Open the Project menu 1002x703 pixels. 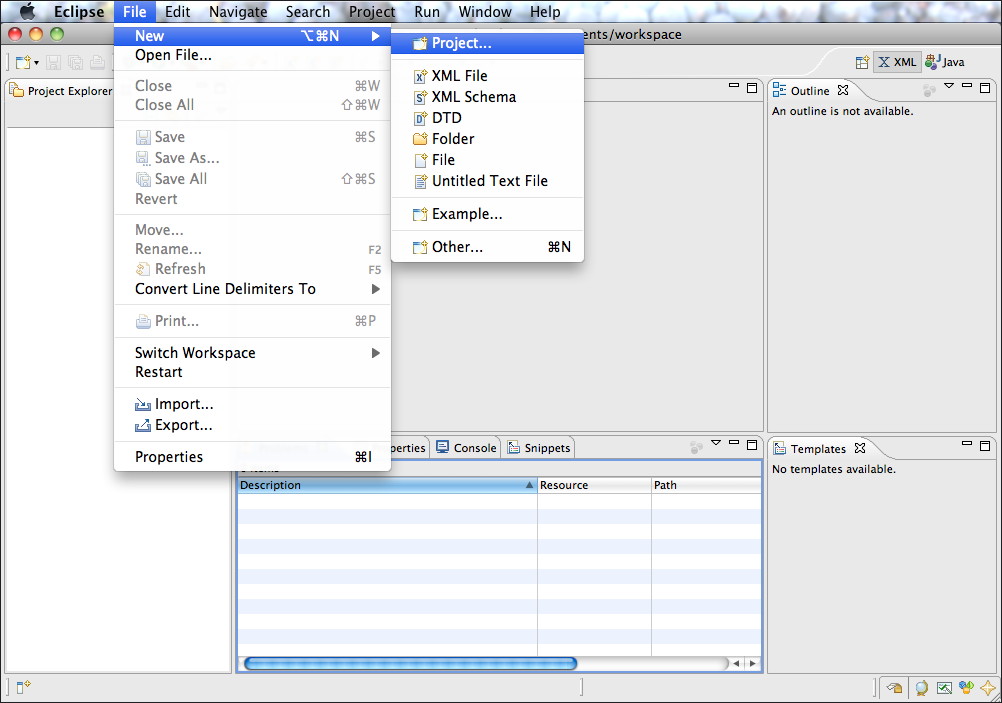pyautogui.click(x=372, y=12)
